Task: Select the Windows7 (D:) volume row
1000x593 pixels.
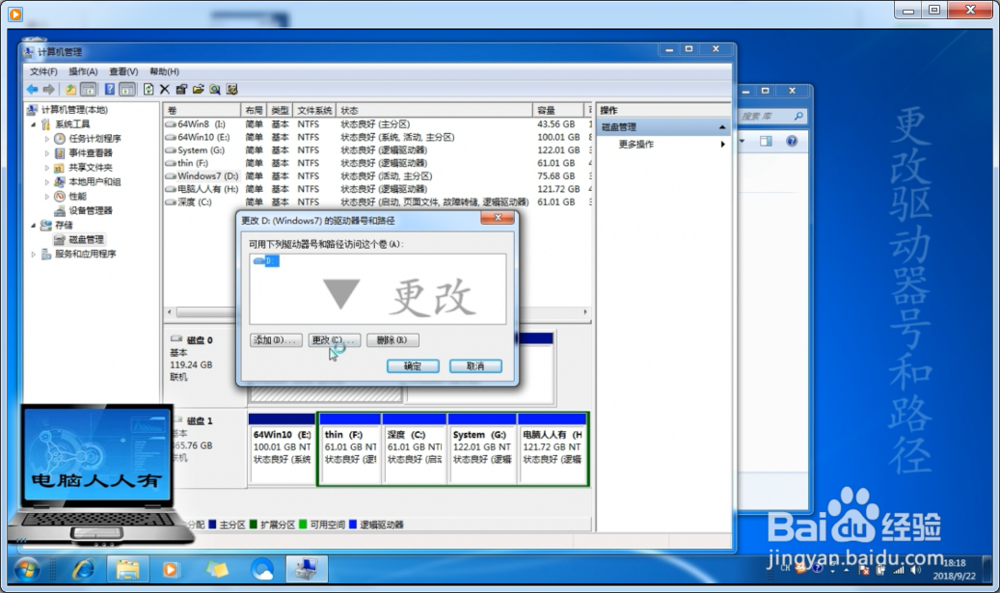Action: coord(376,176)
